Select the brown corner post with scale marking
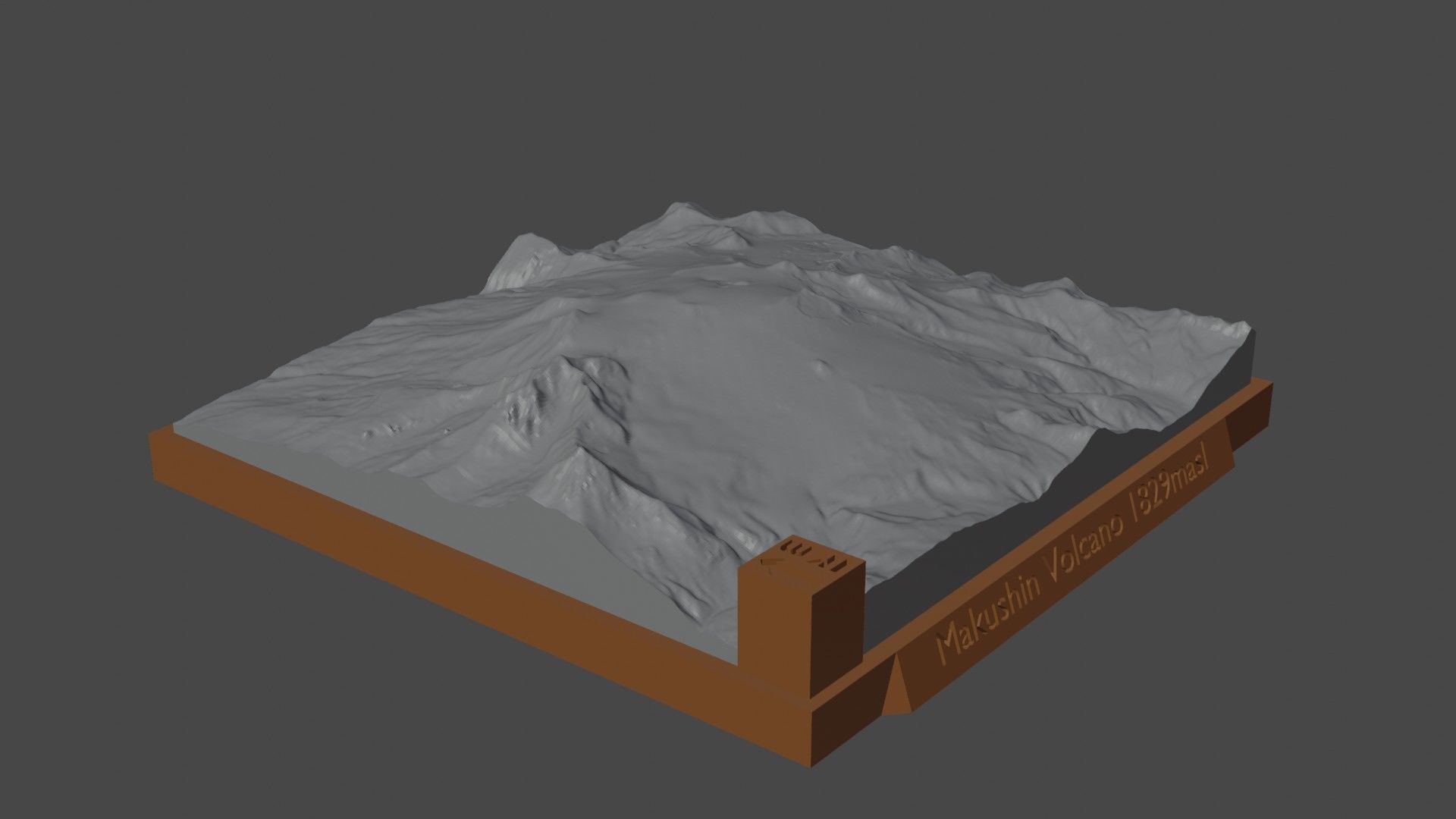Screen dimensions: 1456x819 point(802,616)
